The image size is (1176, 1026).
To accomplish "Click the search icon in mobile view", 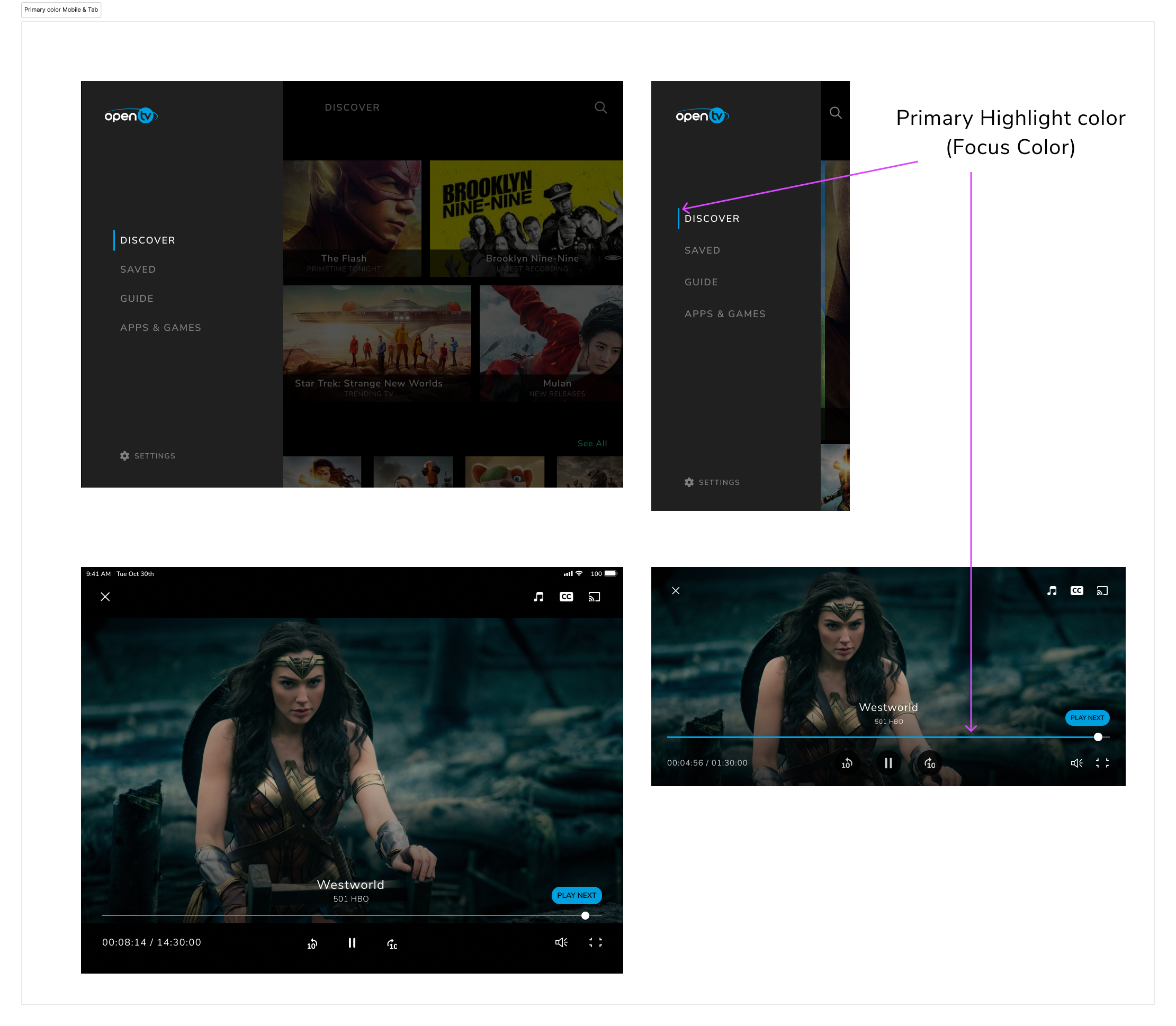I will pos(836,113).
